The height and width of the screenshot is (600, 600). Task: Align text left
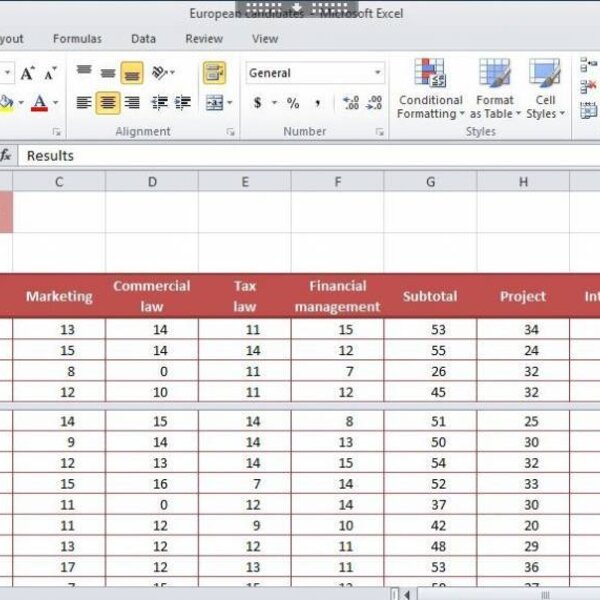(84, 103)
